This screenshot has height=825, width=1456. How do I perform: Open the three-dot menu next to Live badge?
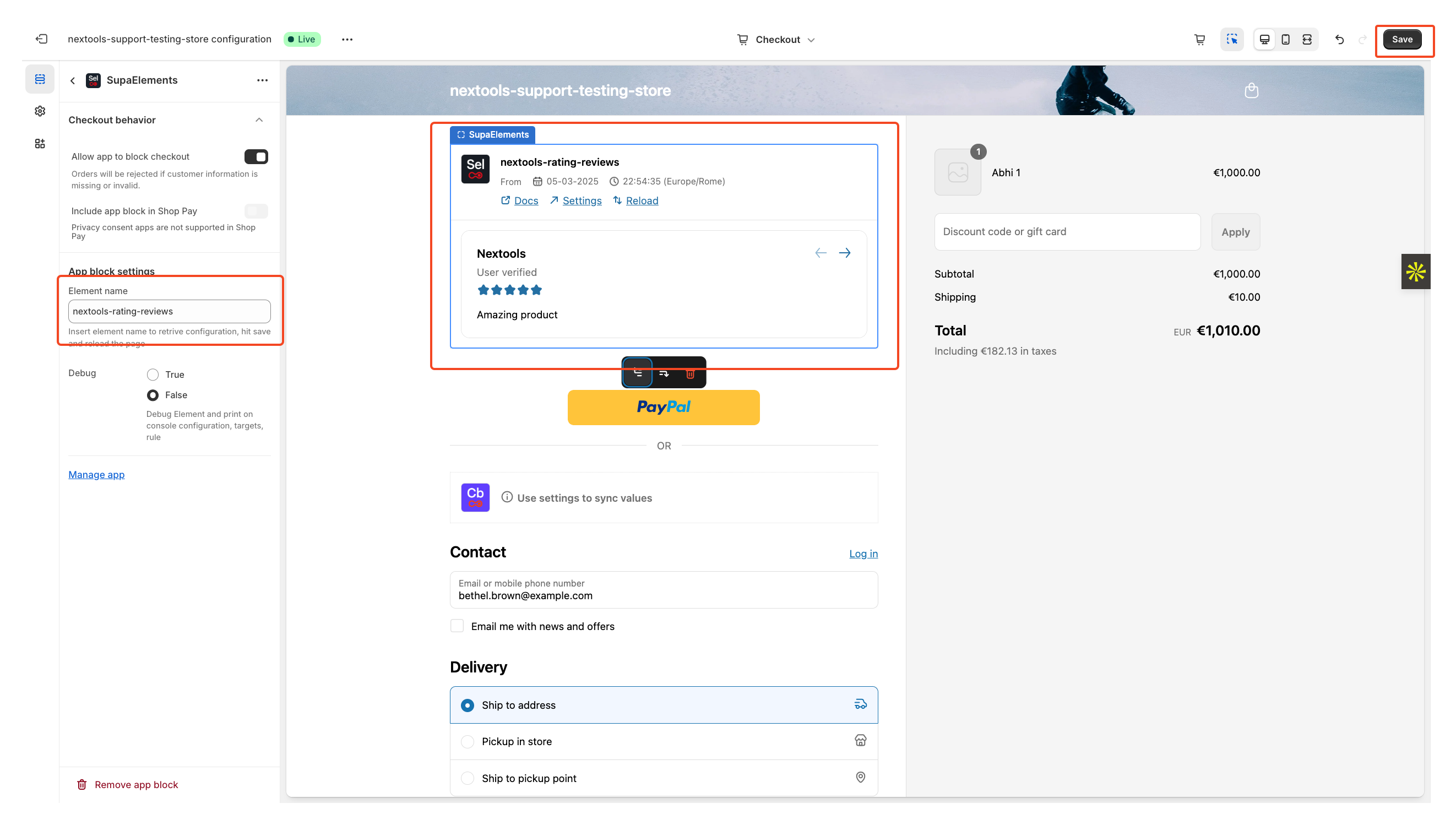point(347,39)
